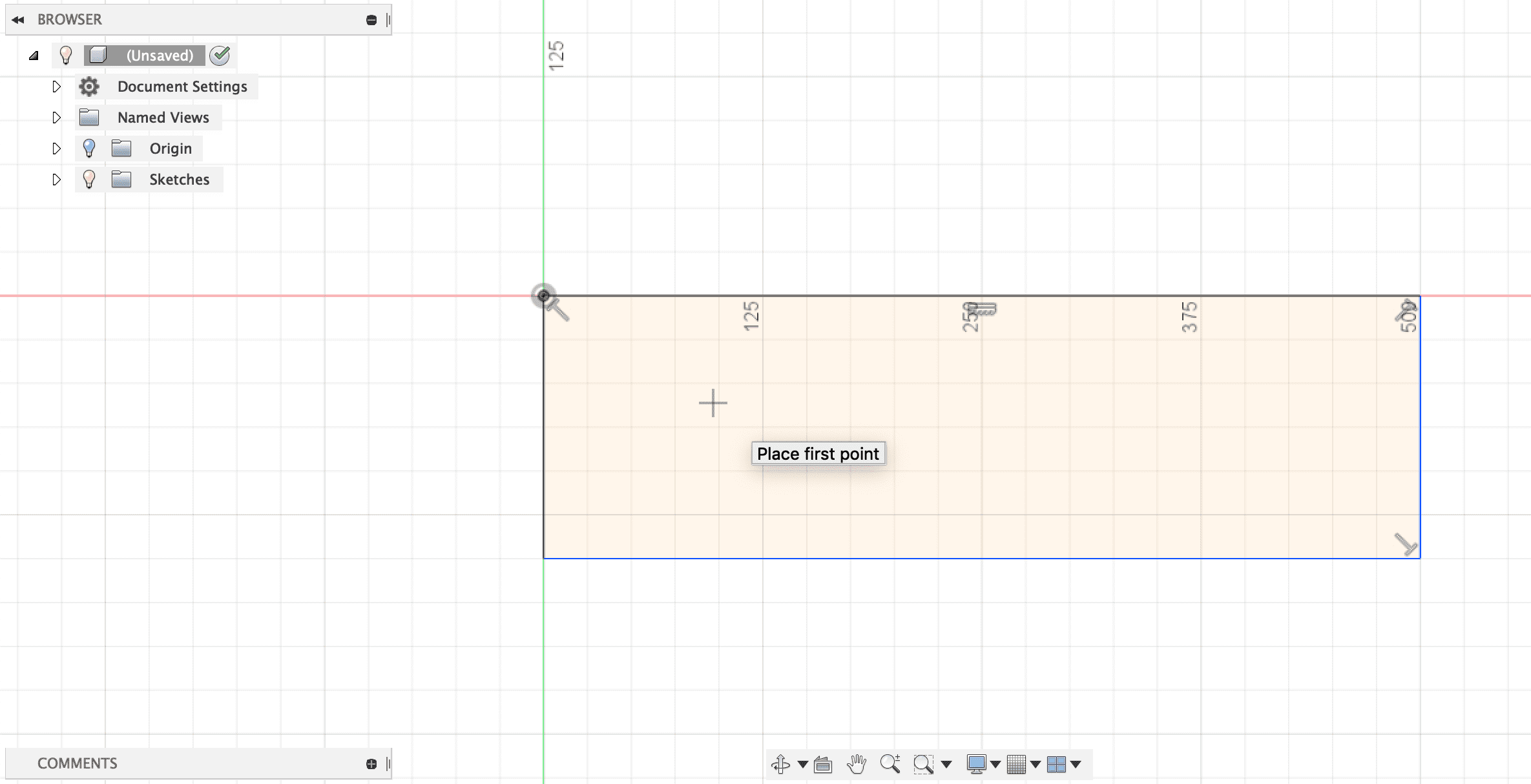The height and width of the screenshot is (784, 1531).
Task: Click the Grid and Snaps icon
Action: [1016, 764]
